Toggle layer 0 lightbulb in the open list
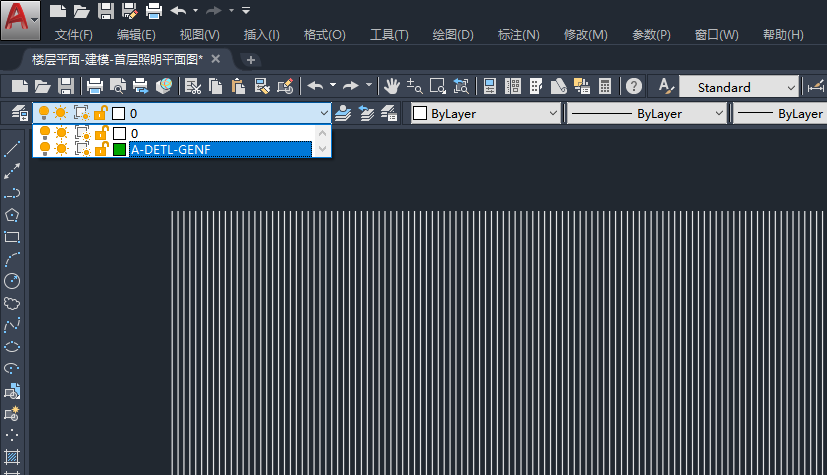The height and width of the screenshot is (475, 827). (x=44, y=133)
